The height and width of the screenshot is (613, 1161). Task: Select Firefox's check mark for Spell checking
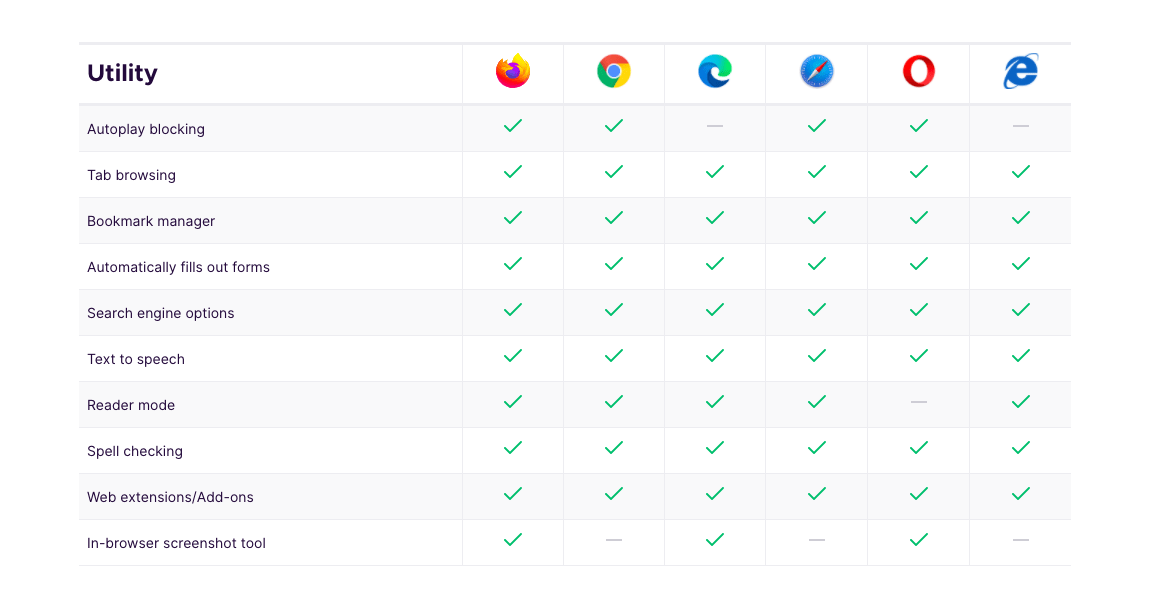tap(513, 448)
